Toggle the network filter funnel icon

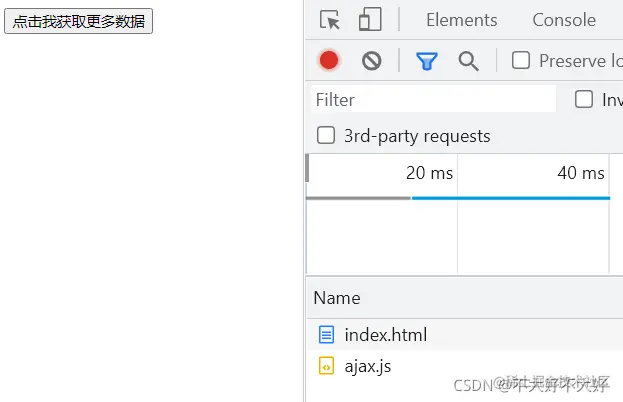point(427,61)
